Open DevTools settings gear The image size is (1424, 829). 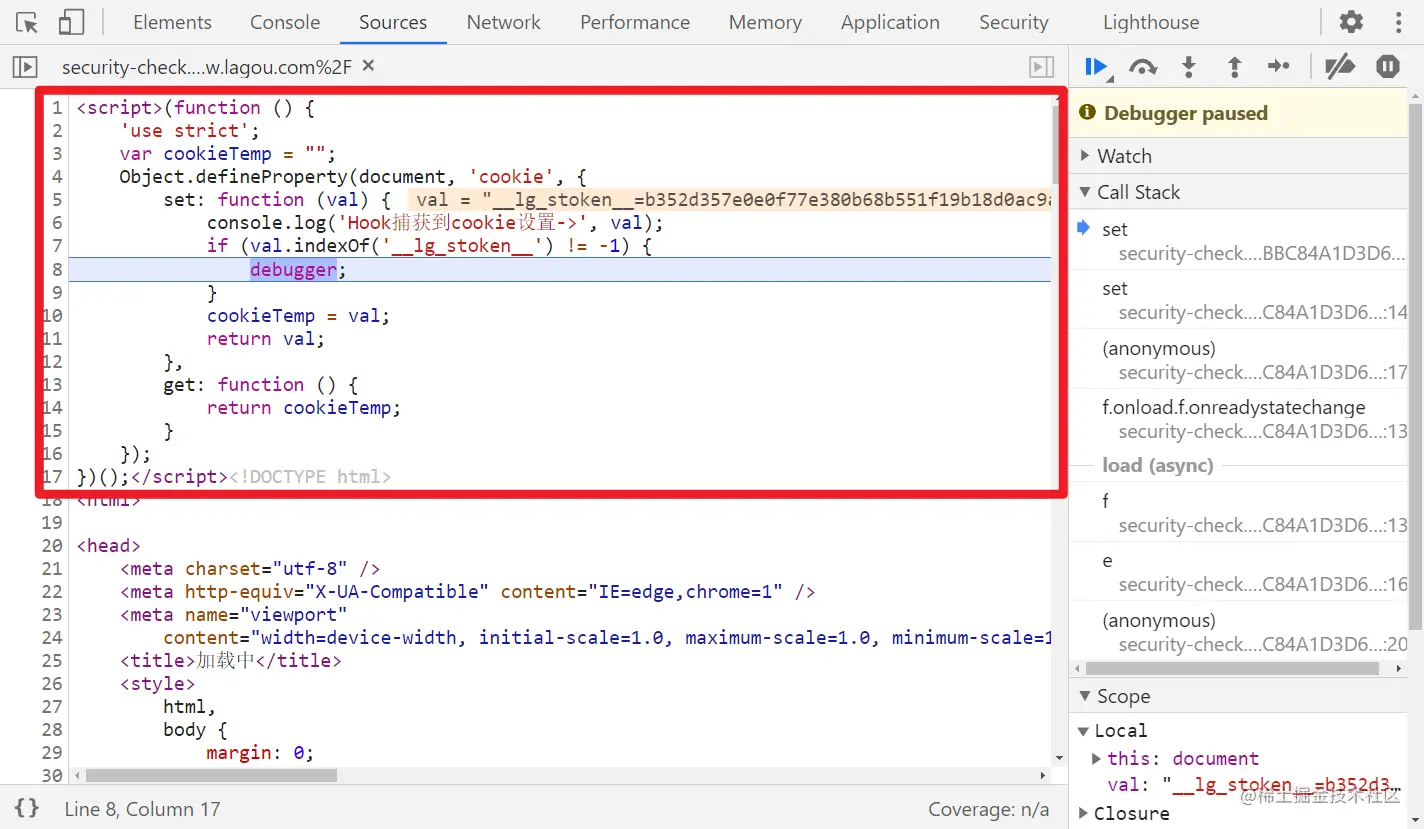coord(1351,22)
